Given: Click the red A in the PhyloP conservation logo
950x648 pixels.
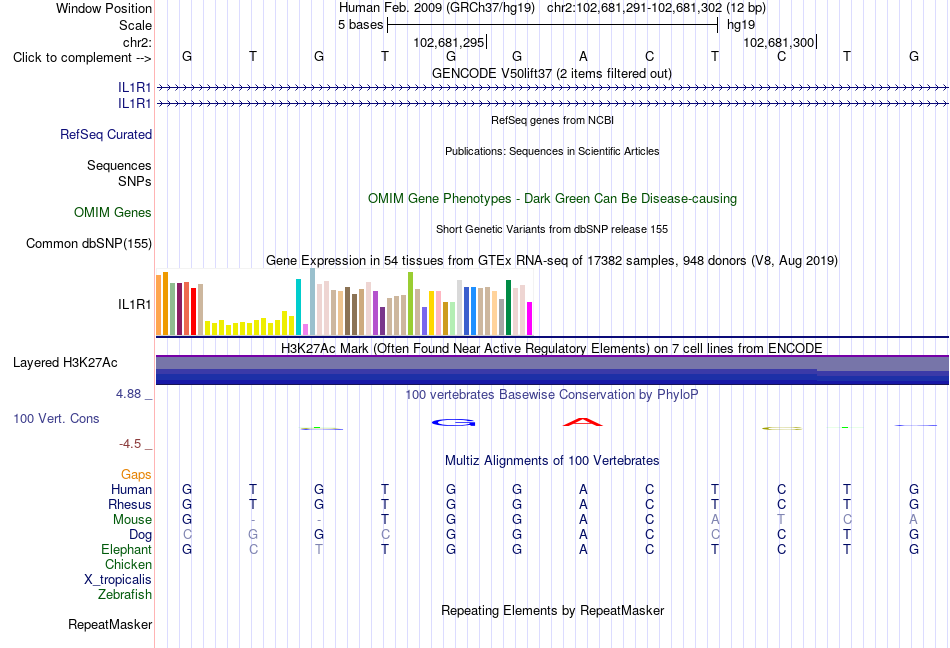Looking at the screenshot, I should coord(583,422).
